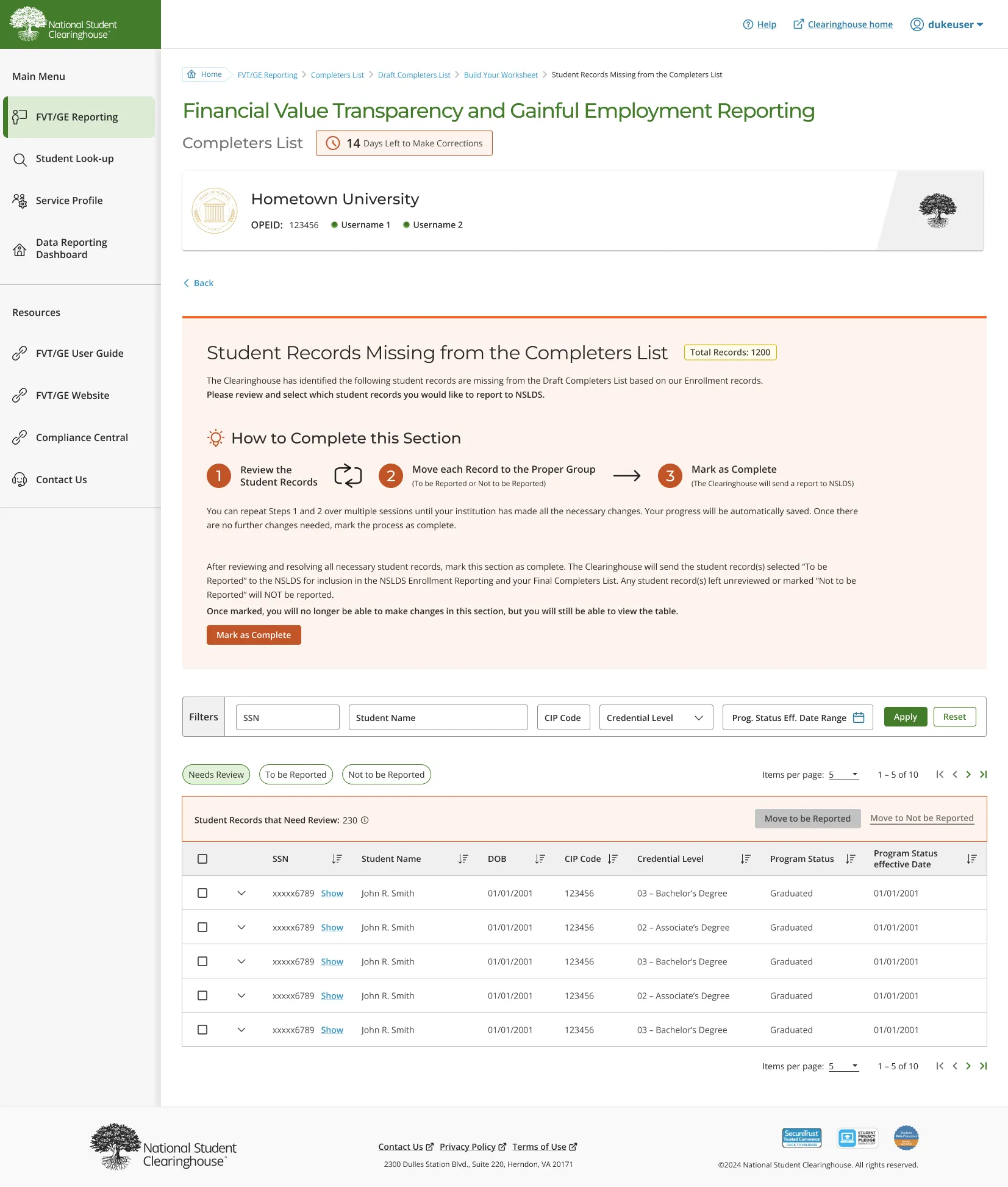Check the second row checkbox (first Associate's Degree)

pos(202,927)
